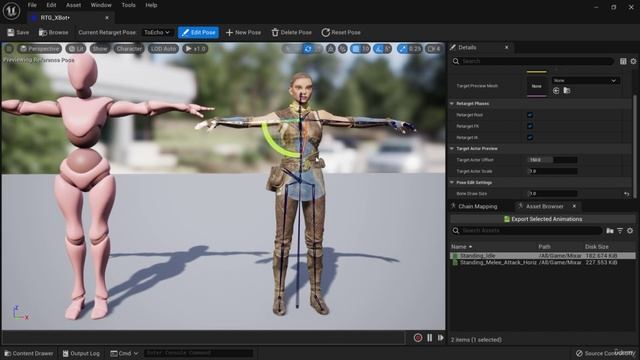Open the Perspective view mode dropdown
640x360 pixels.
pyautogui.click(x=40, y=49)
